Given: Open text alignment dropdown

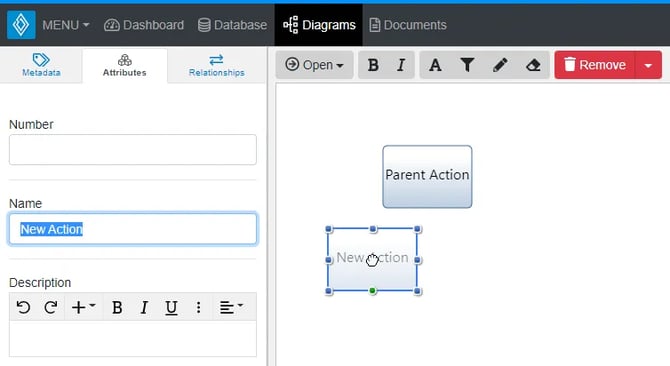Looking at the screenshot, I should click(x=231, y=307).
